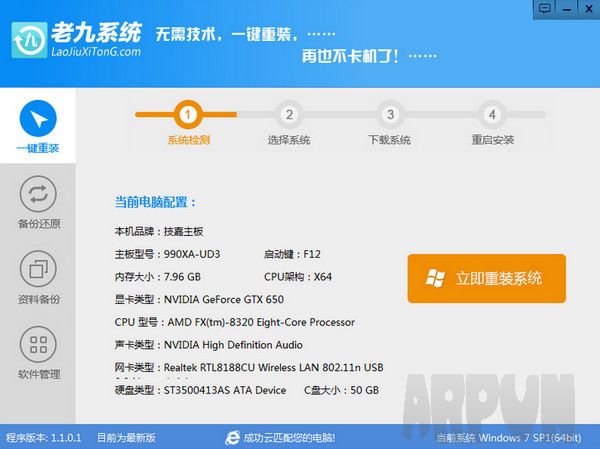Click the IE browser icon in status bar
600x449 pixels.
pos(232,438)
